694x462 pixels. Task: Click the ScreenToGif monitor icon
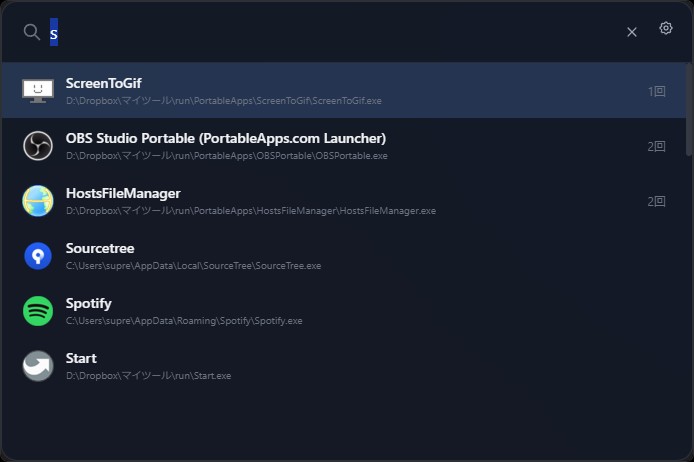click(37, 91)
